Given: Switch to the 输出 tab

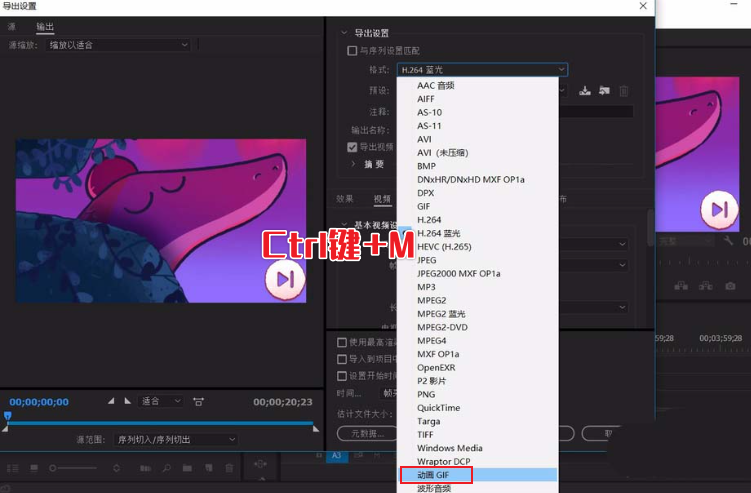Looking at the screenshot, I should coord(45,26).
